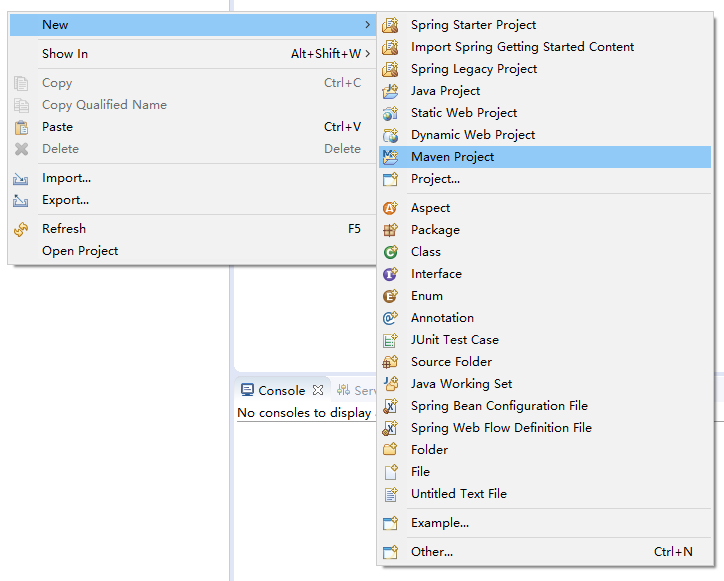Click the Import icon in context menu
Screen dimensions: 724x581
pos(21,179)
